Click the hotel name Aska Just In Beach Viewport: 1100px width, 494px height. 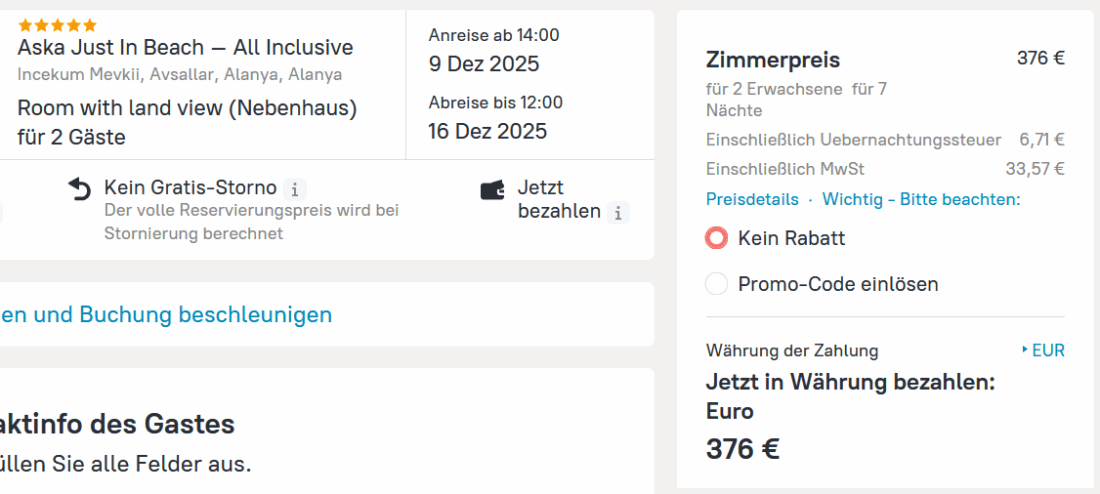185,47
